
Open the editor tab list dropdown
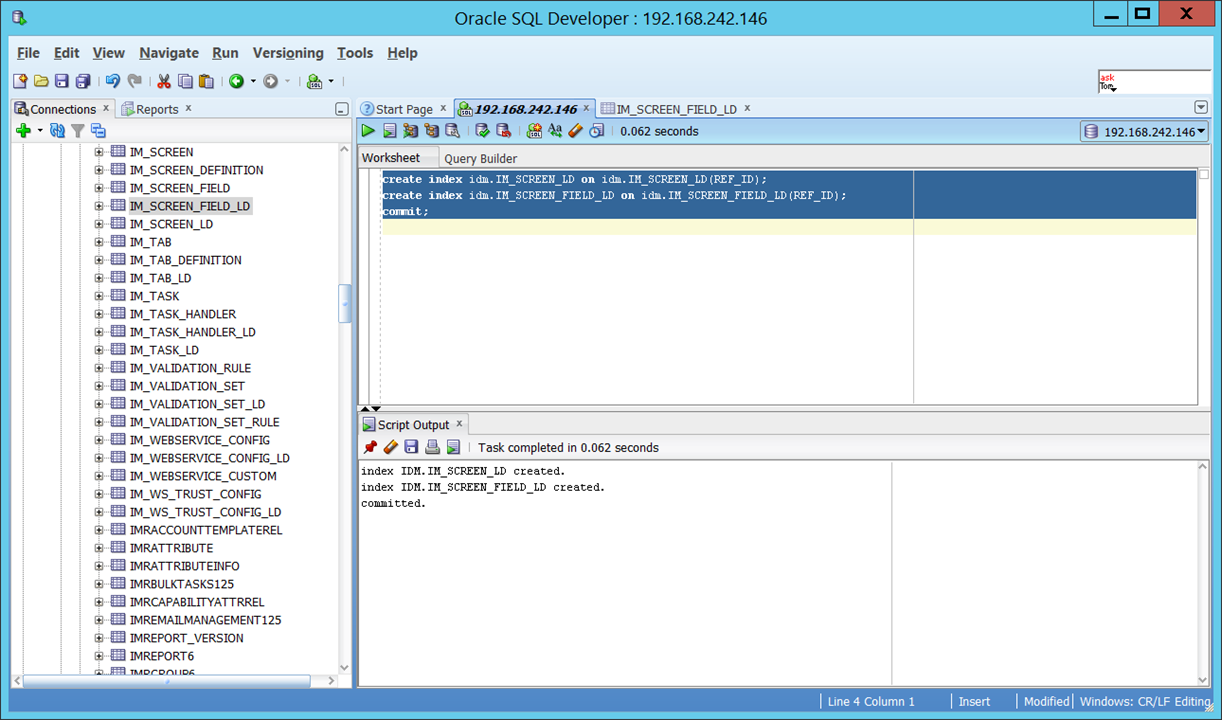click(1201, 108)
